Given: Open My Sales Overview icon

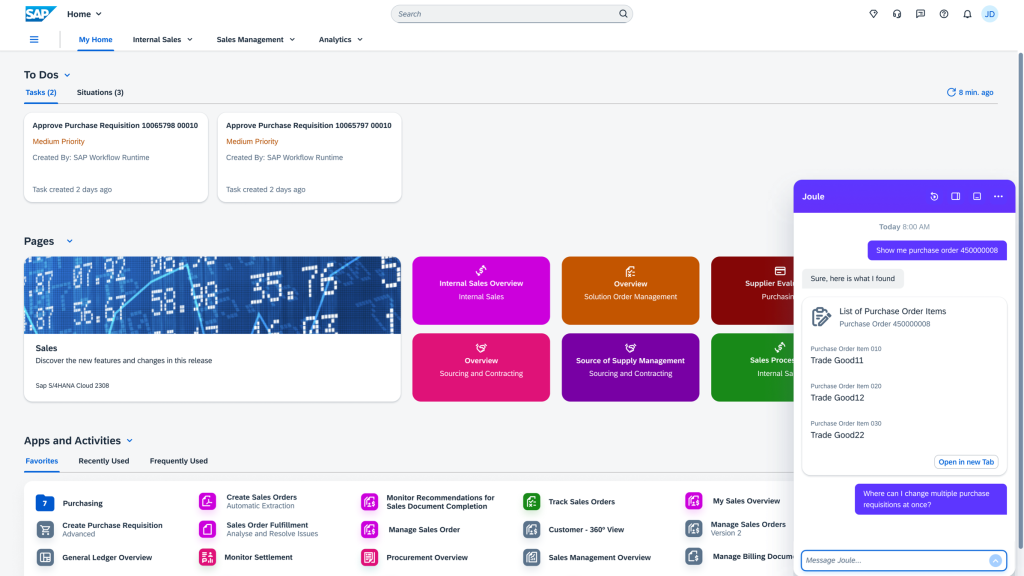Looking at the screenshot, I should [x=694, y=501].
